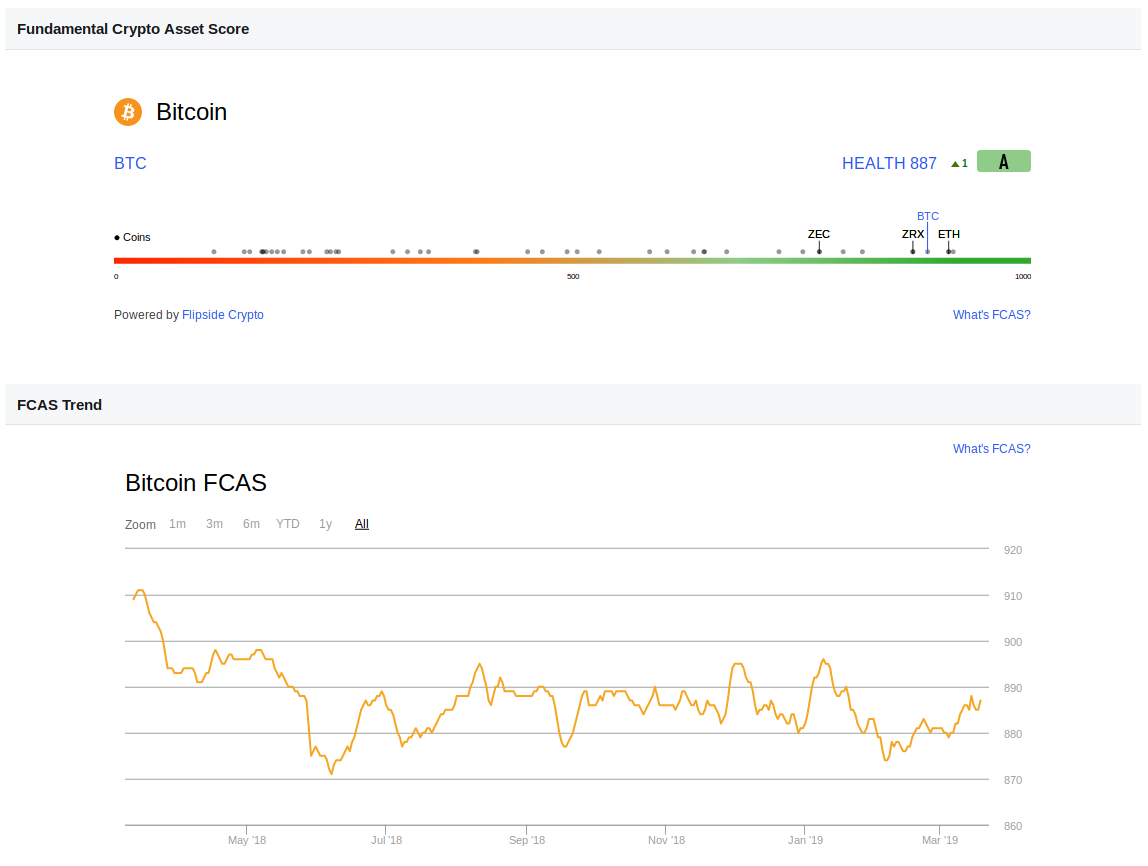The image size is (1148, 866).
Task: Click the 870 y-axis value
Action: point(1013,780)
